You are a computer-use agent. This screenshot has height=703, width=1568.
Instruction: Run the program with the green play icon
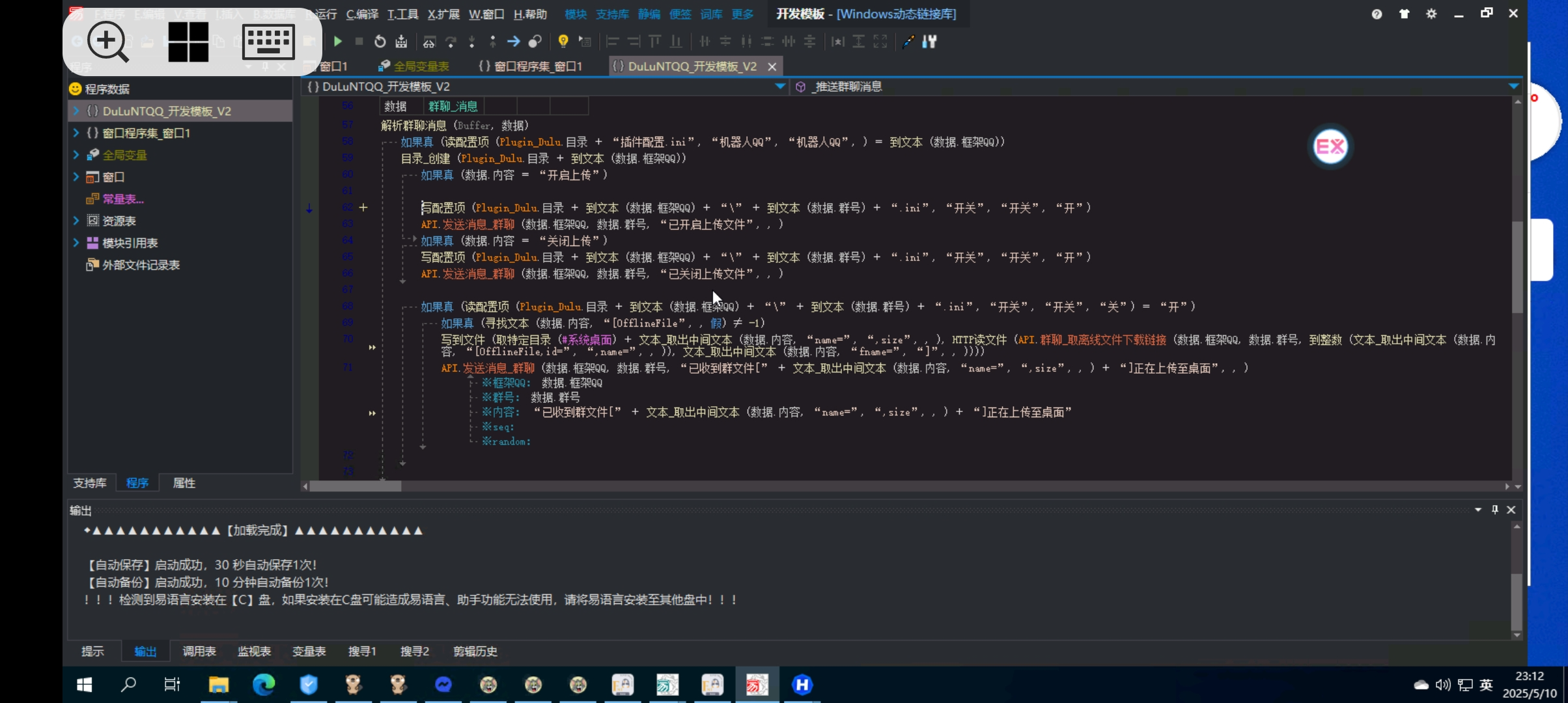pyautogui.click(x=338, y=42)
